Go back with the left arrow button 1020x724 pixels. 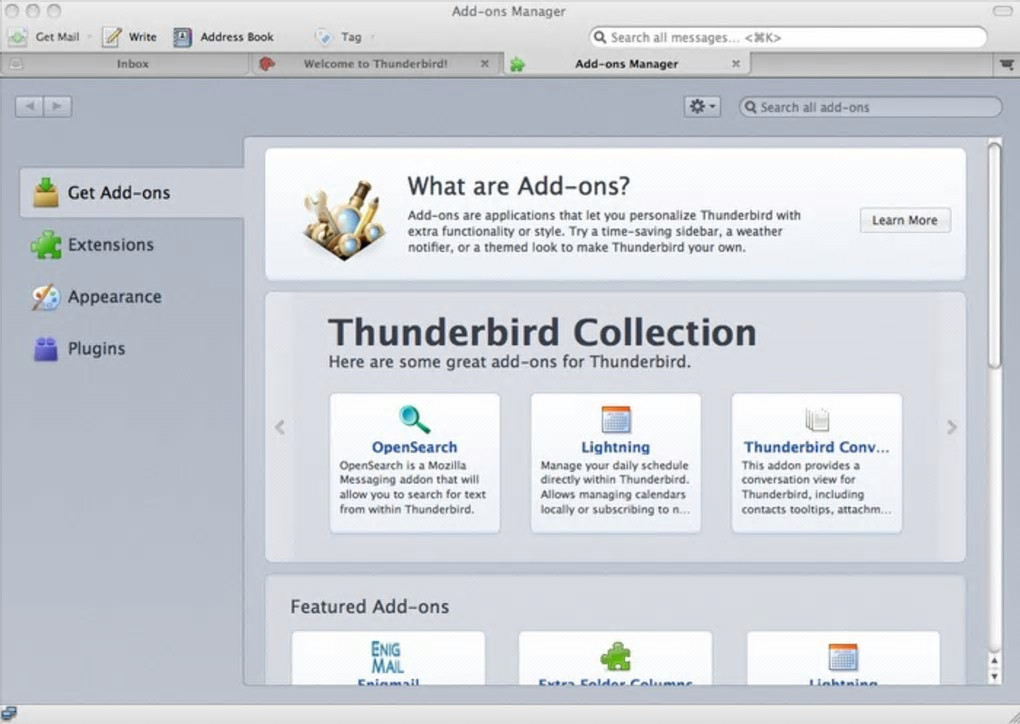tap(29, 106)
